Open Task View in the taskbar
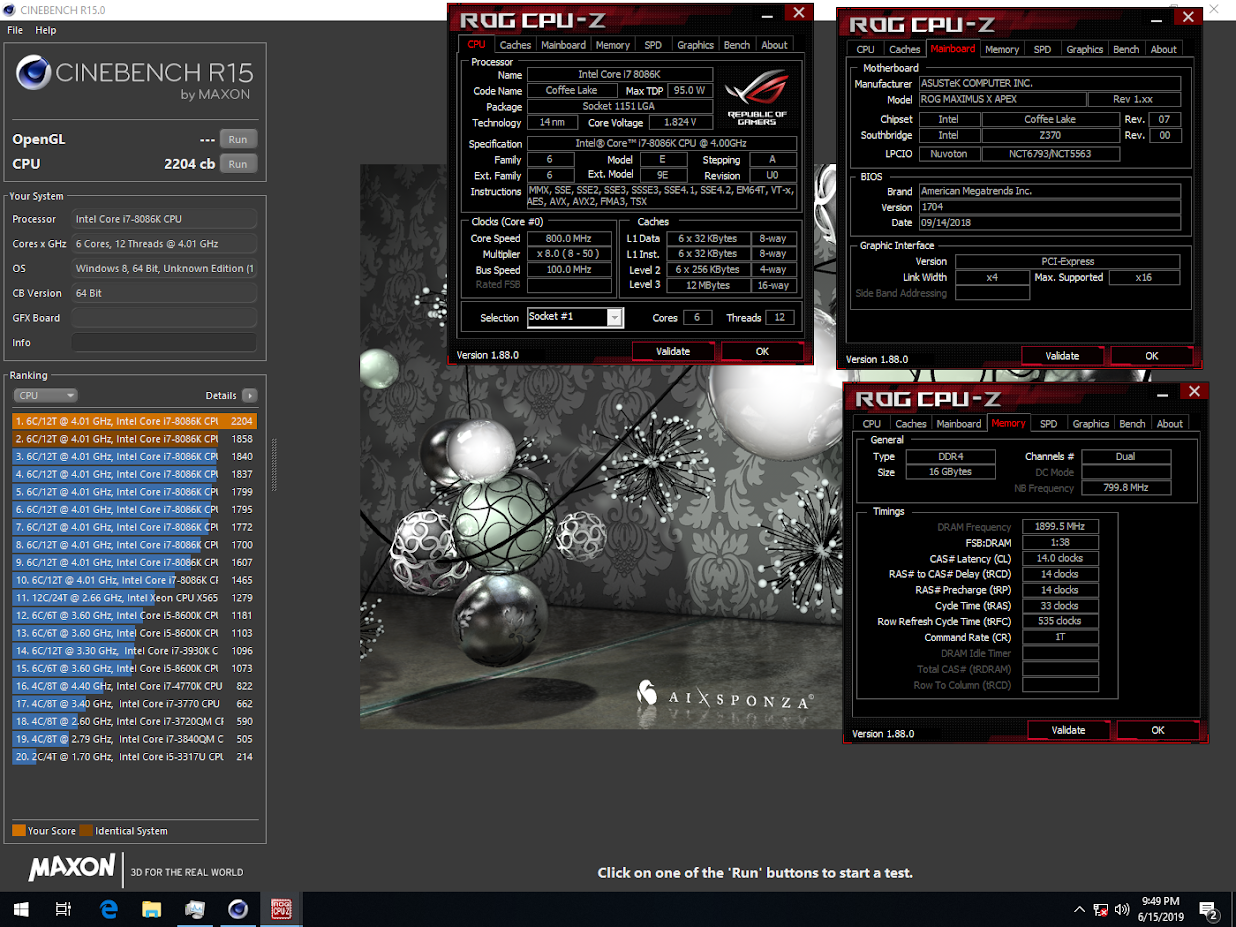 (63, 909)
